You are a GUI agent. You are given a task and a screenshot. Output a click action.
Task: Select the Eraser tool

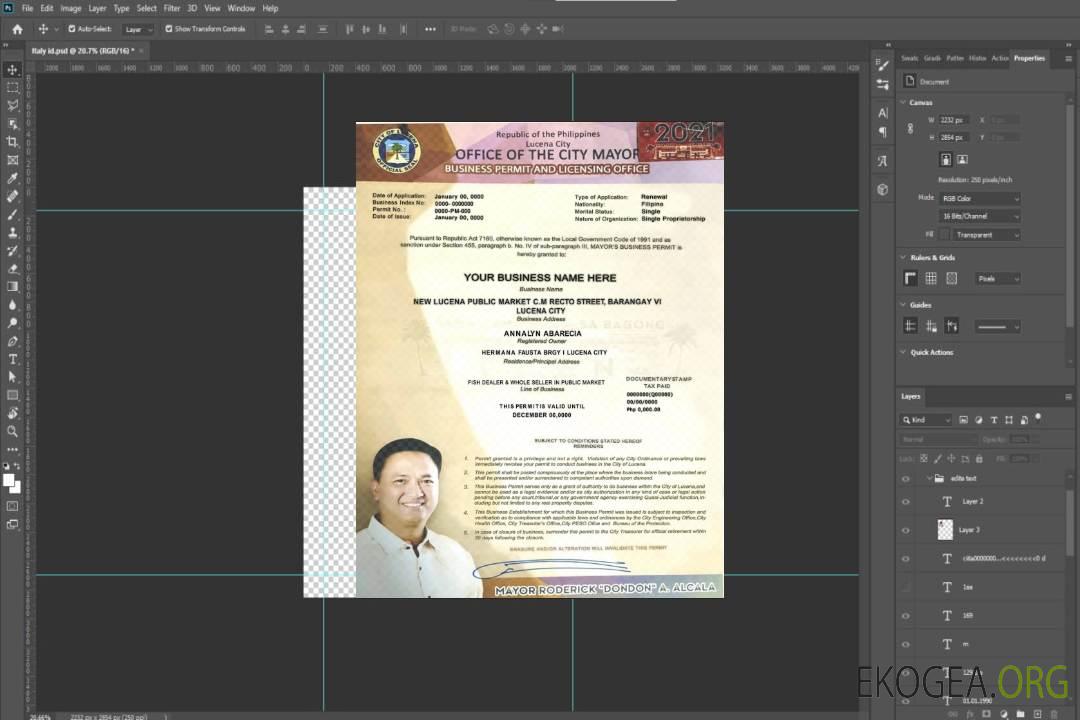coord(12,269)
